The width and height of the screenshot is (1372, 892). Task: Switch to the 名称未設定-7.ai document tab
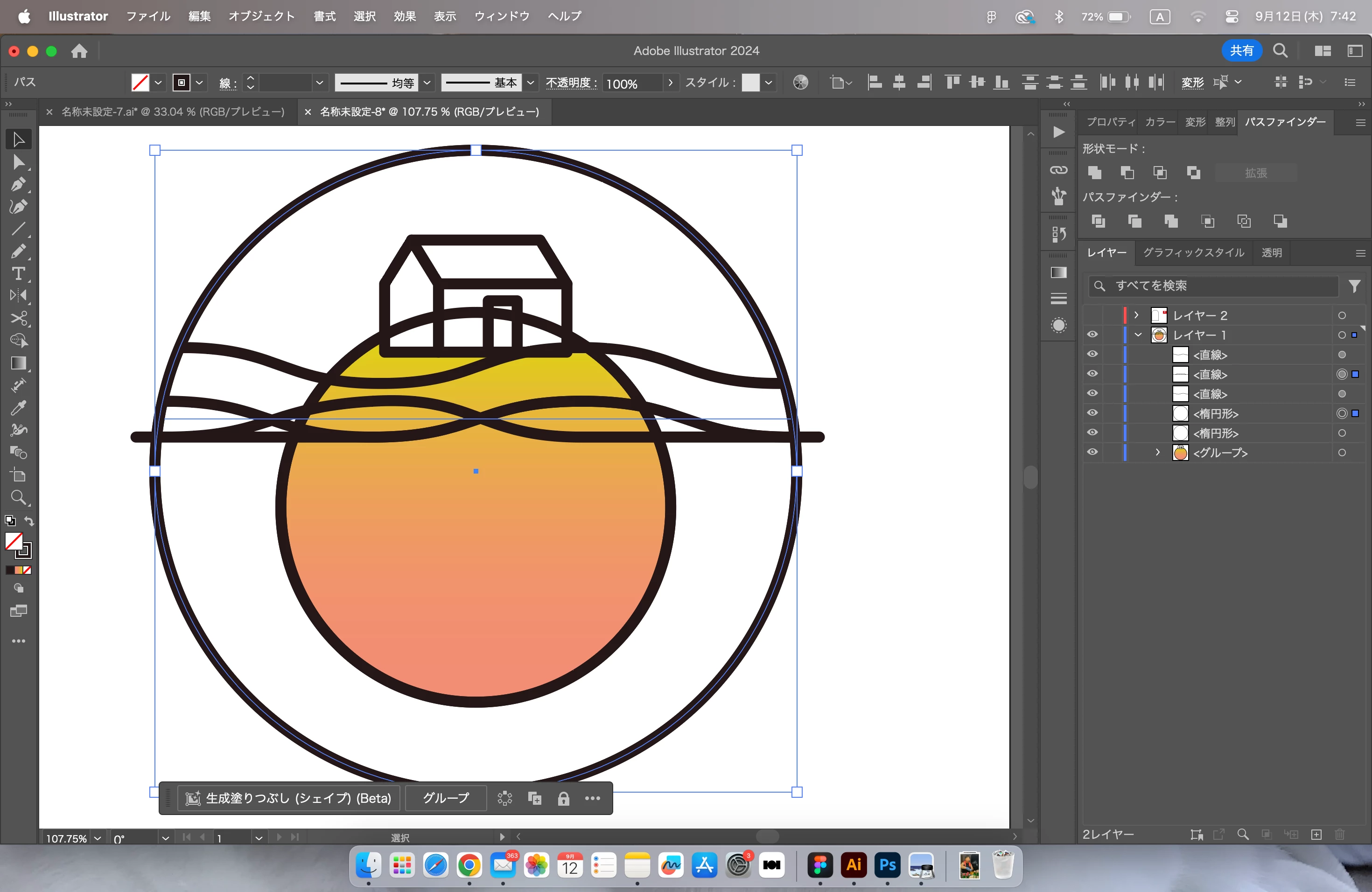tap(172, 112)
